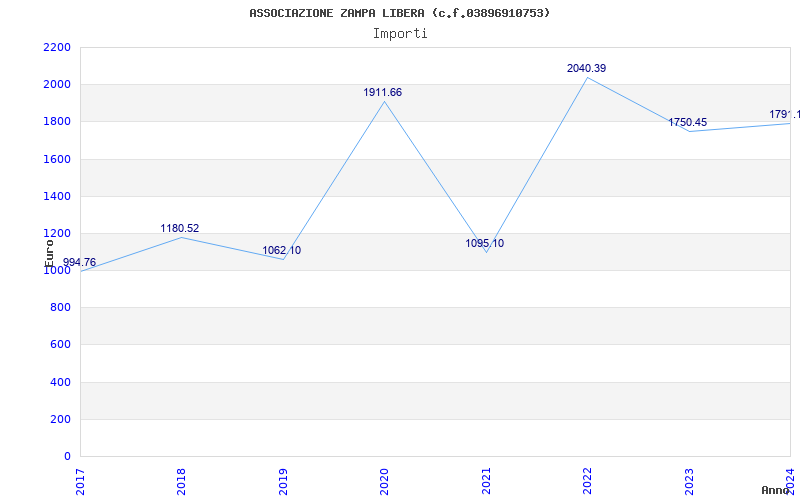Click the 400 y-axis value
This screenshot has width=800, height=500.
[60, 382]
